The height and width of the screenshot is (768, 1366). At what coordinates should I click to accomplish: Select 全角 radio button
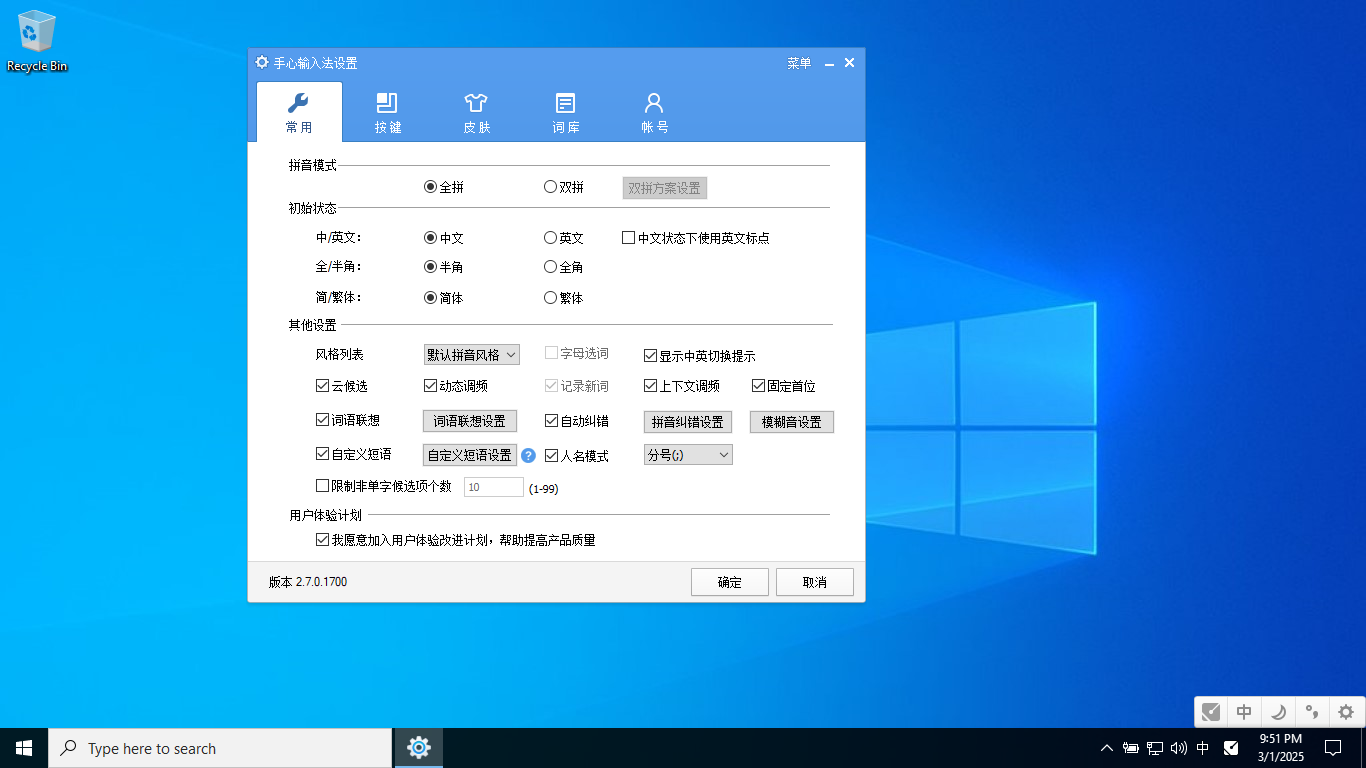[x=551, y=267]
